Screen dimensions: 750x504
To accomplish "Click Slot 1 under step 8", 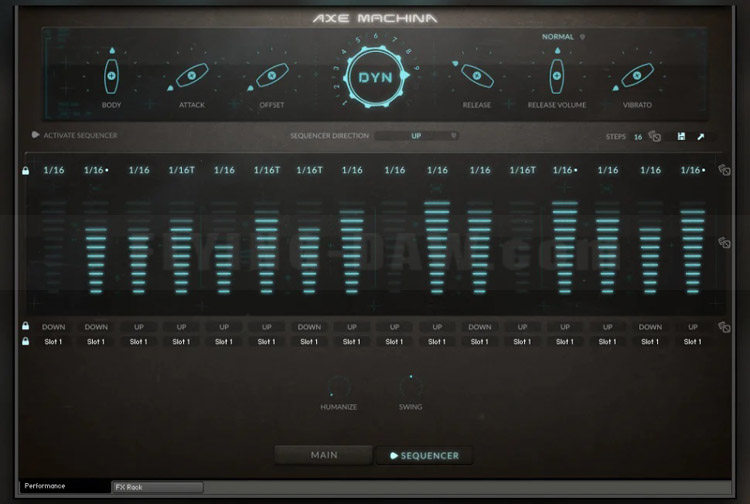I will 352,342.
